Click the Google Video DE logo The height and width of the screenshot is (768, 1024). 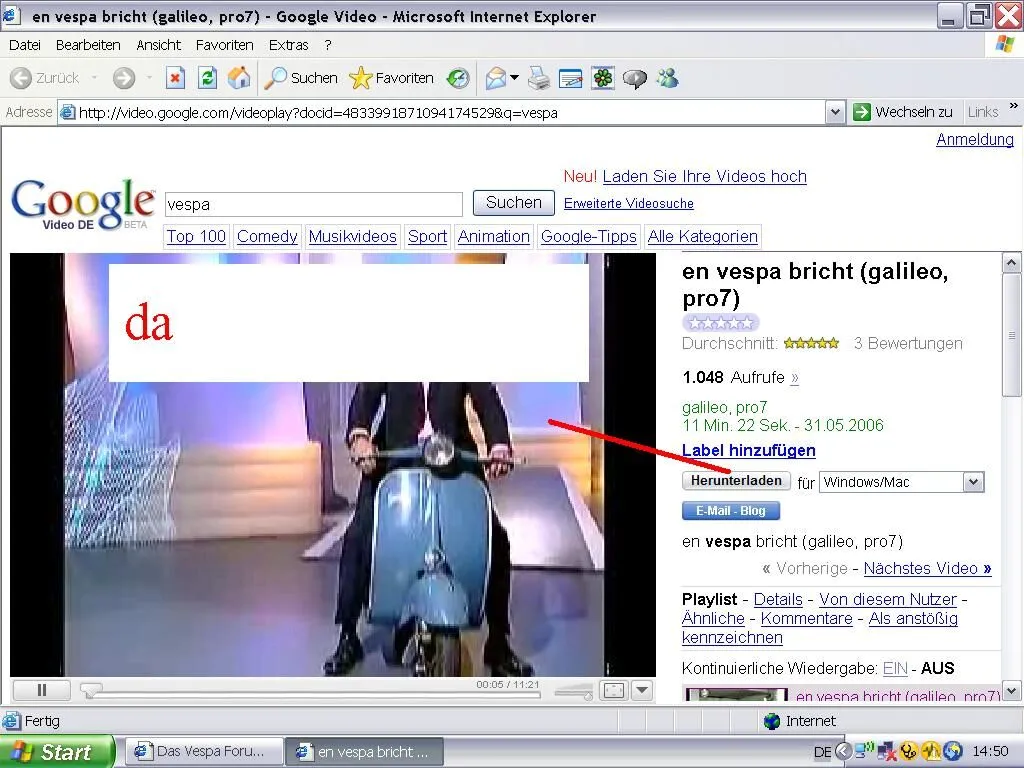[83, 204]
